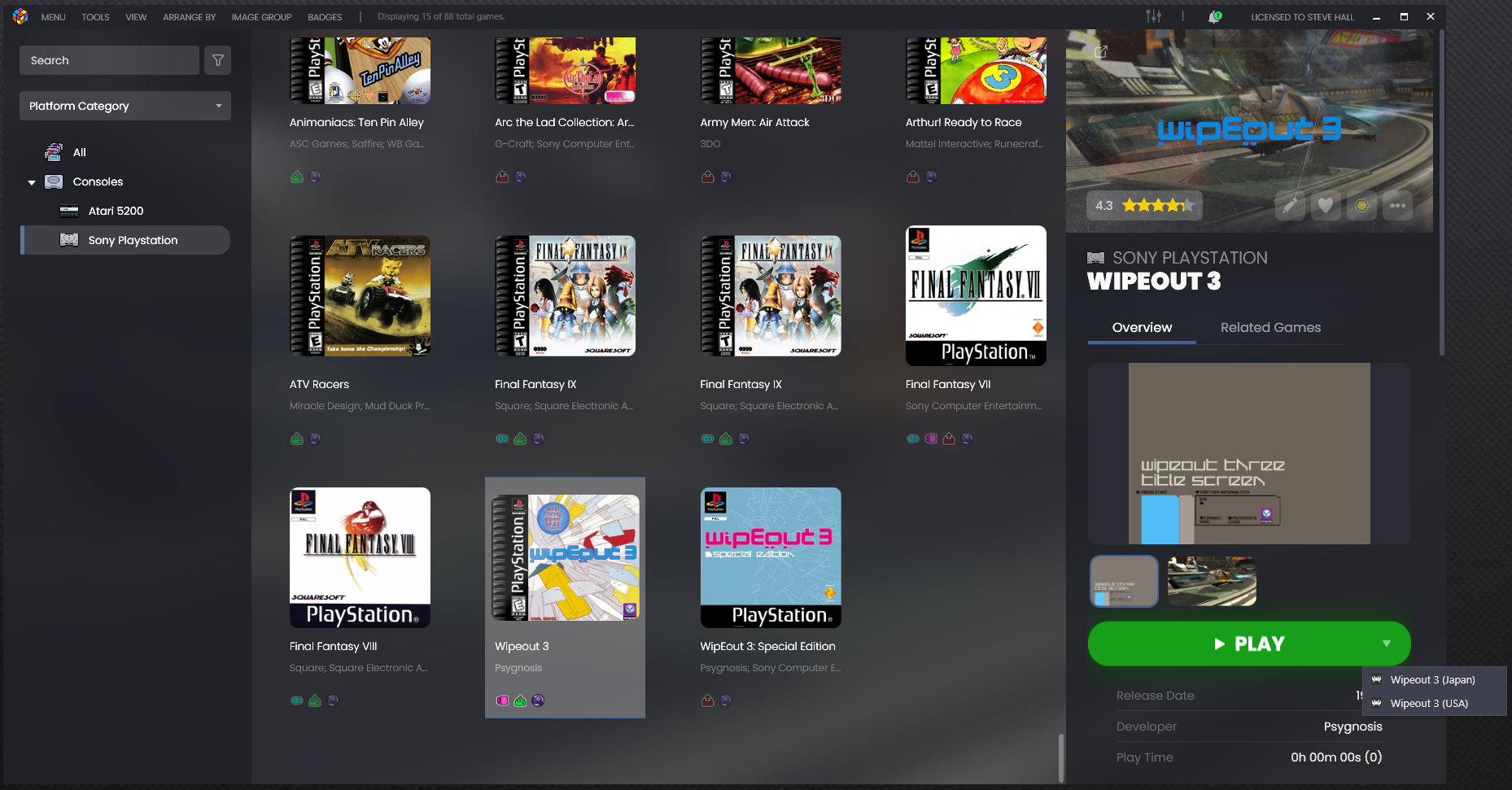
Task: Click the red badge under WipEout 3: Special Edition
Action: click(x=708, y=701)
